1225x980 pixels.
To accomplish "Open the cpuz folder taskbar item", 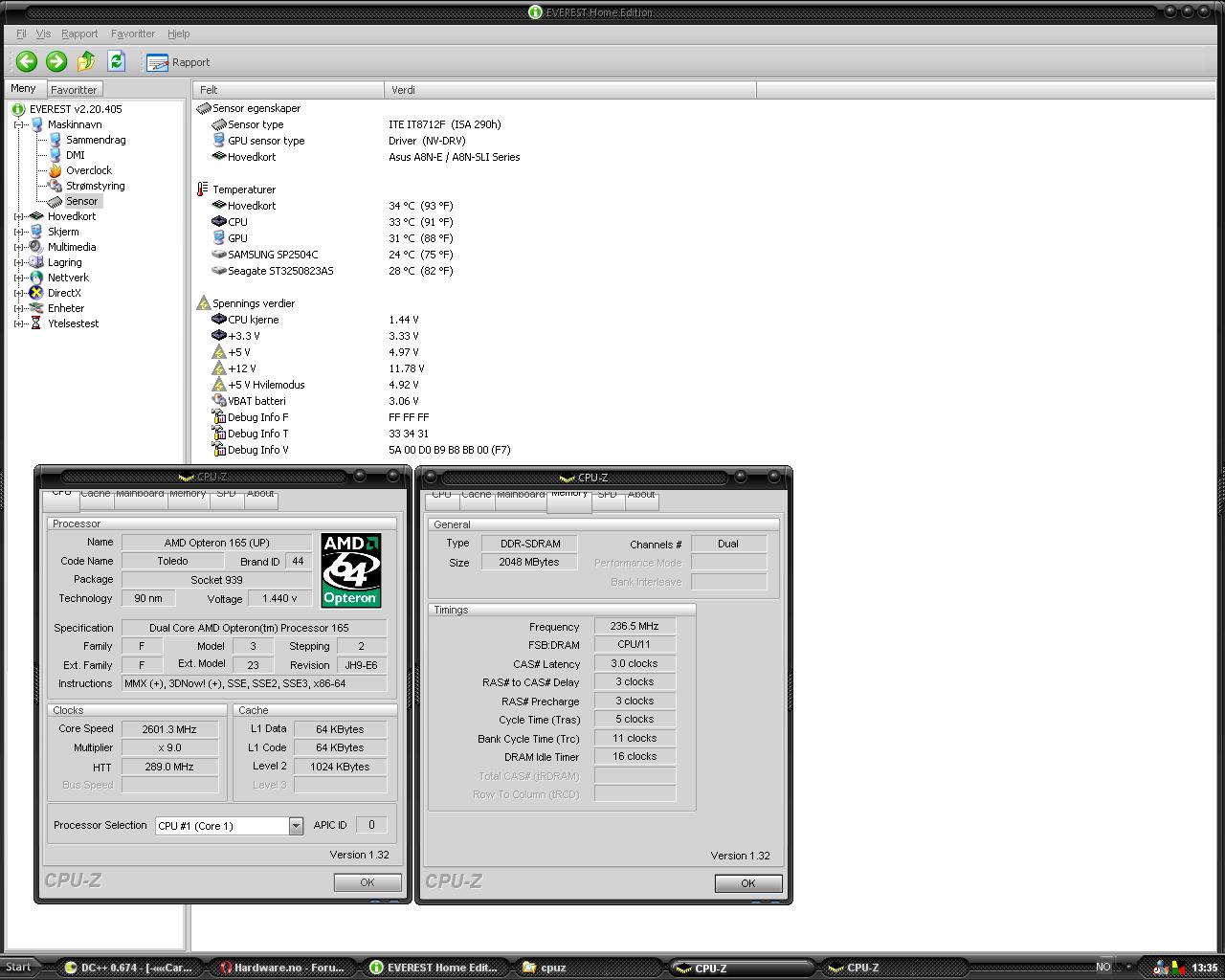I will click(589, 968).
